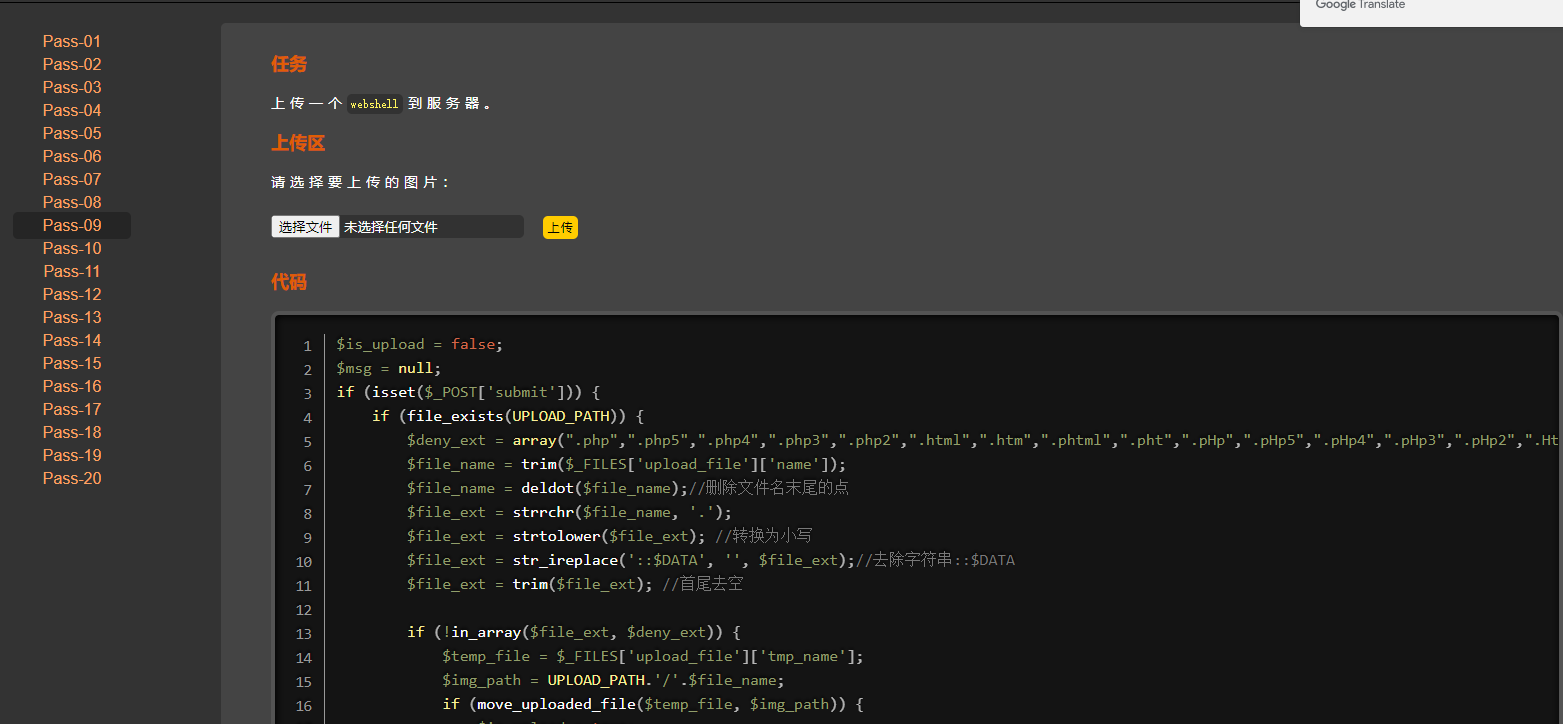
Task: Click the Pass-06 sidebar entry
Action: click(x=72, y=156)
